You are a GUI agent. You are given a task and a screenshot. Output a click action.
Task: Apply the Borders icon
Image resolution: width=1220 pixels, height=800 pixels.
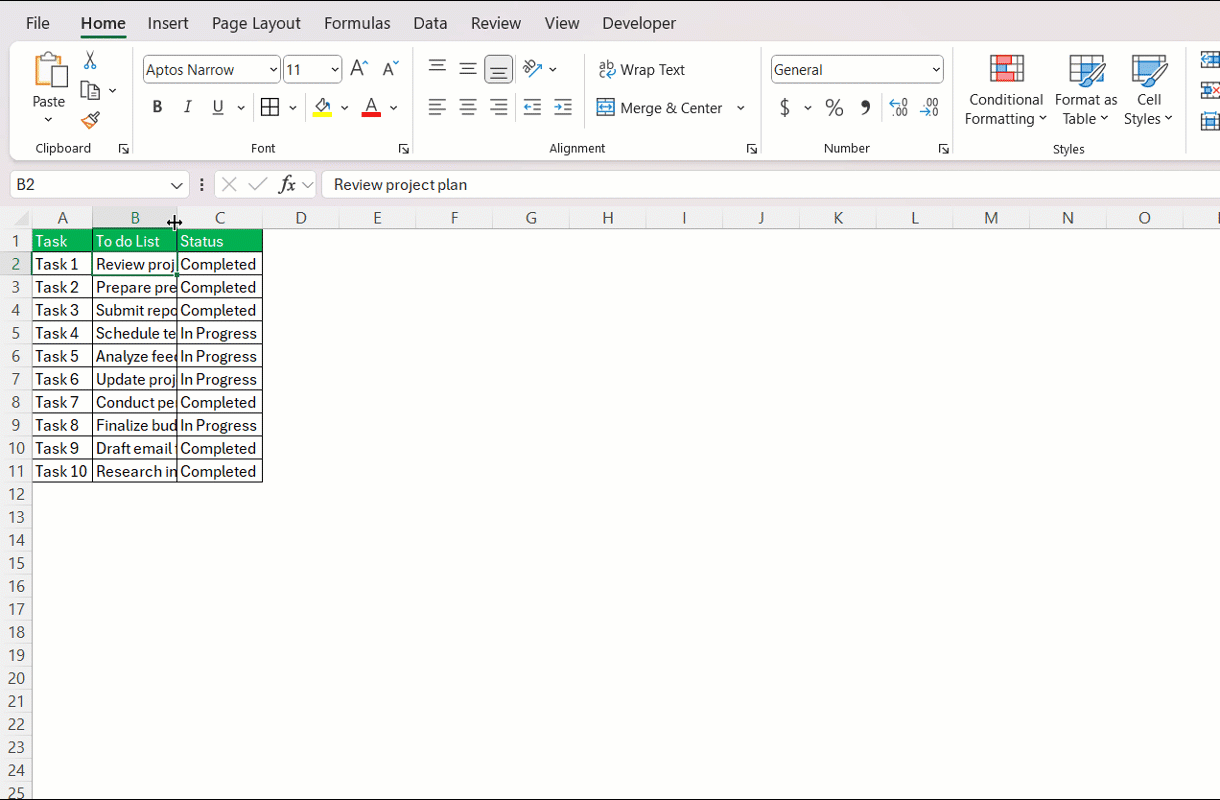pos(270,107)
